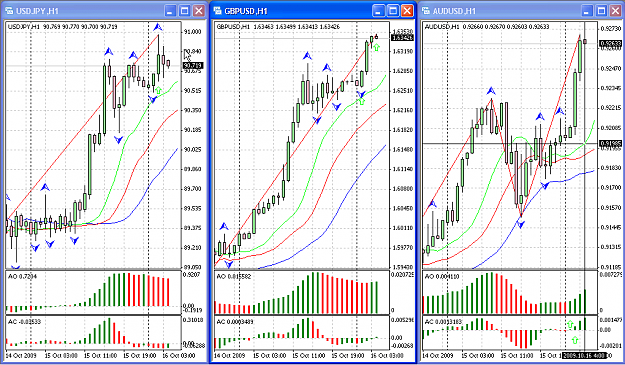Minimize the USDJPY,H1 chart window
Image resolution: width=625 pixels, height=365 pixels.
point(170,11)
